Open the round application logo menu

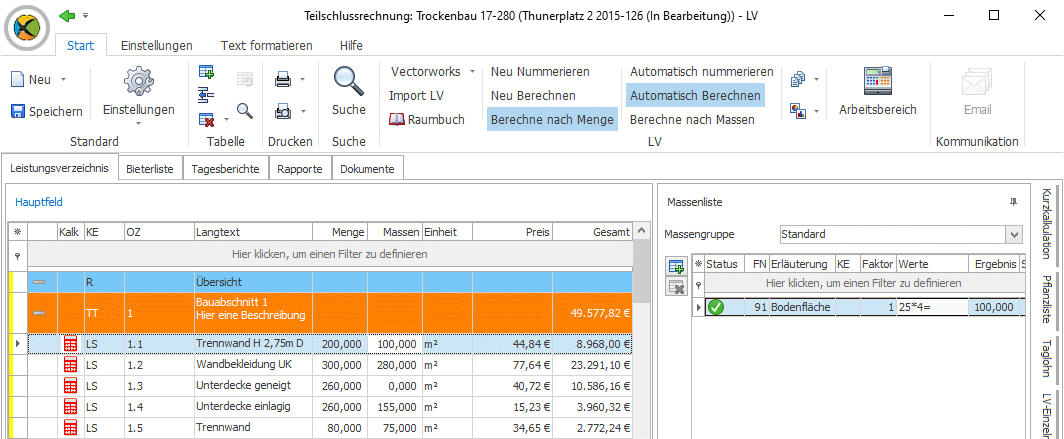coord(27,27)
